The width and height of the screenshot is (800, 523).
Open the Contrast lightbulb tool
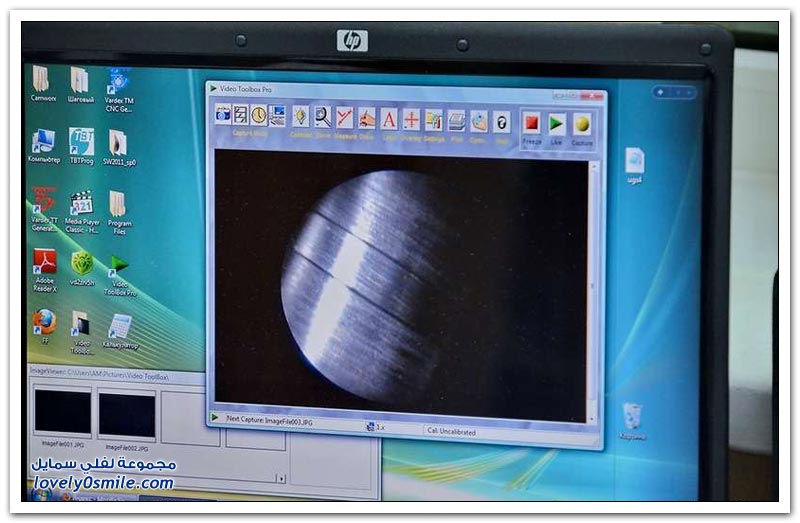[x=301, y=116]
